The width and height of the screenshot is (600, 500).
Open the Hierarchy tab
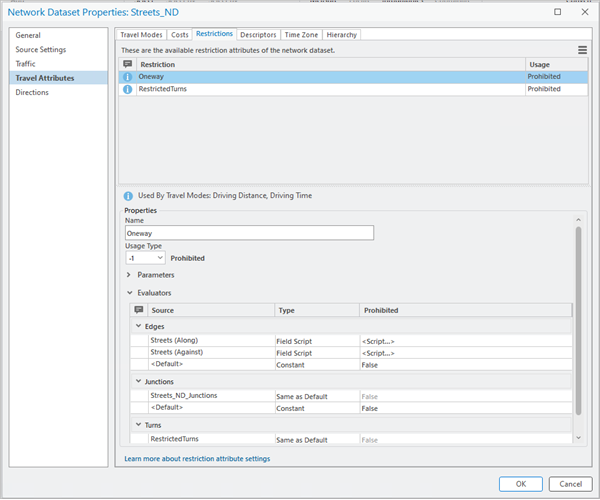341,35
